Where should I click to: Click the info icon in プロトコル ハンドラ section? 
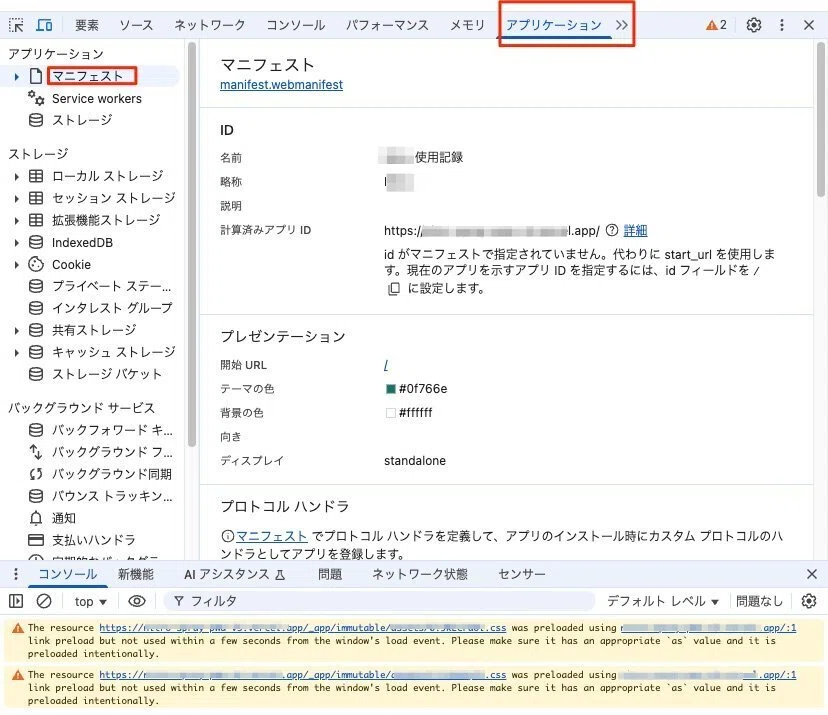(228, 536)
